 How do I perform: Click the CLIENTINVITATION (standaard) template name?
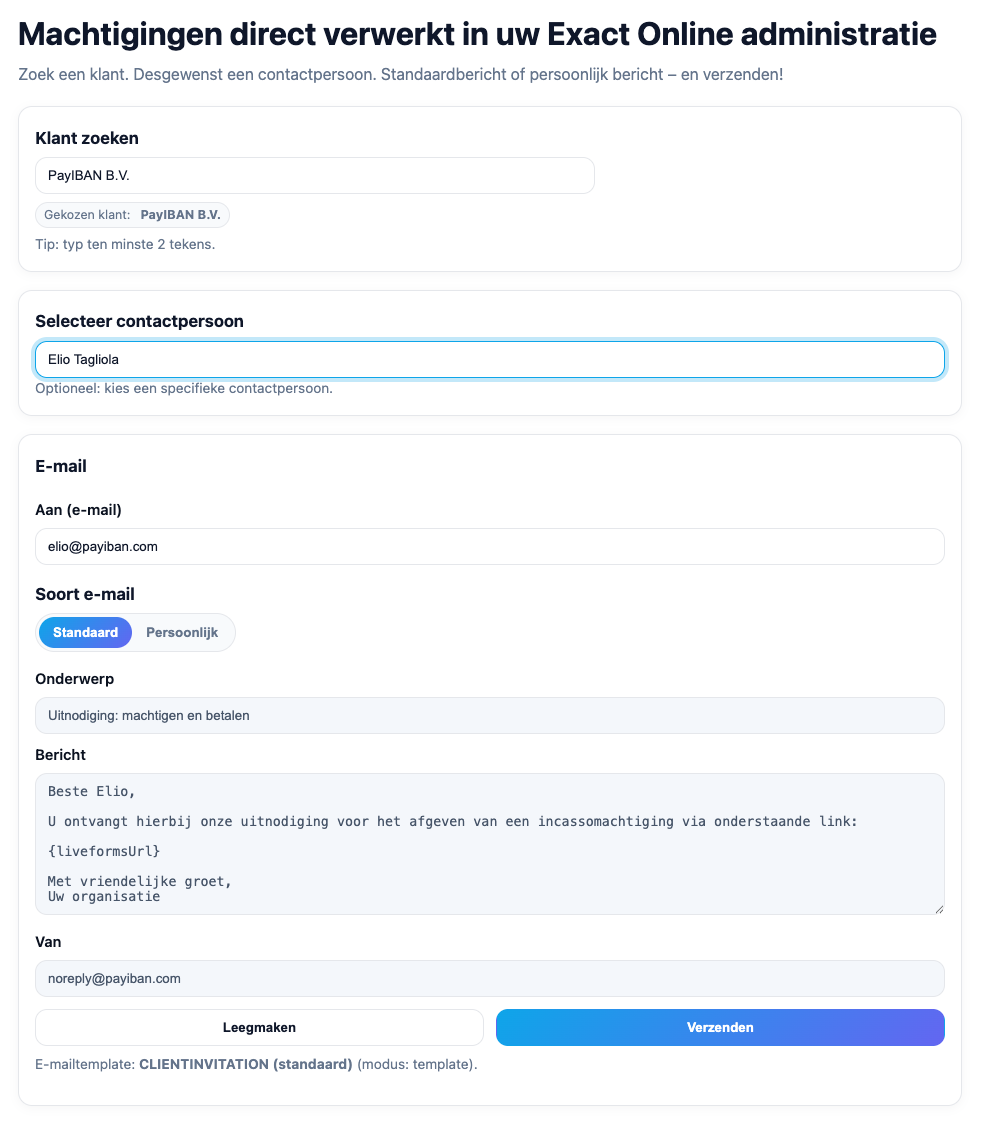(245, 1065)
